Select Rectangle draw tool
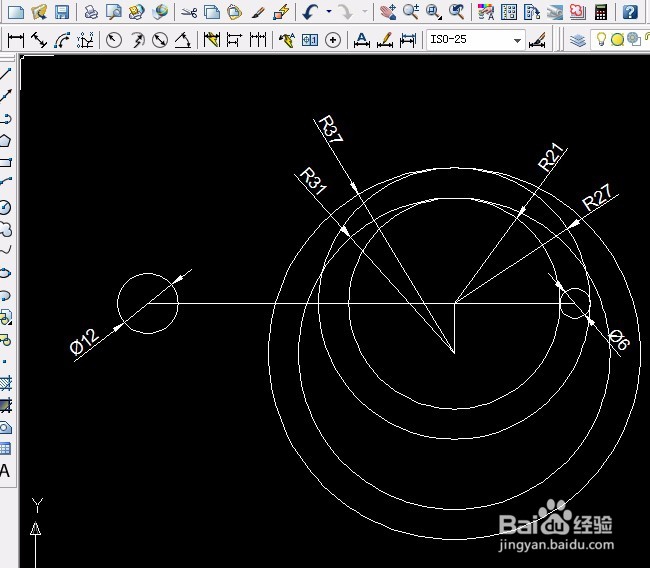The height and width of the screenshot is (568, 650). (6, 162)
